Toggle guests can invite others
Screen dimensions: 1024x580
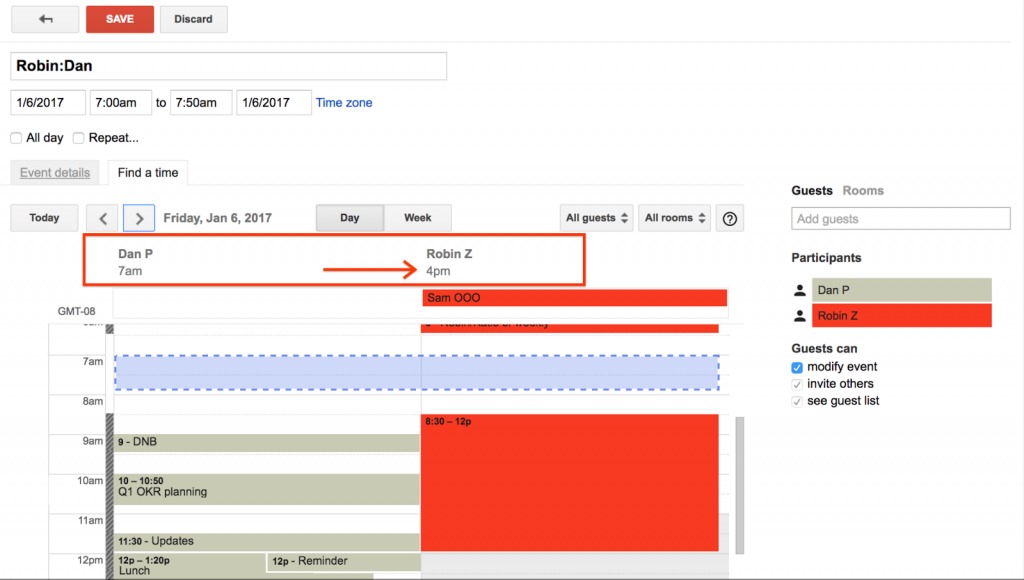click(x=797, y=384)
